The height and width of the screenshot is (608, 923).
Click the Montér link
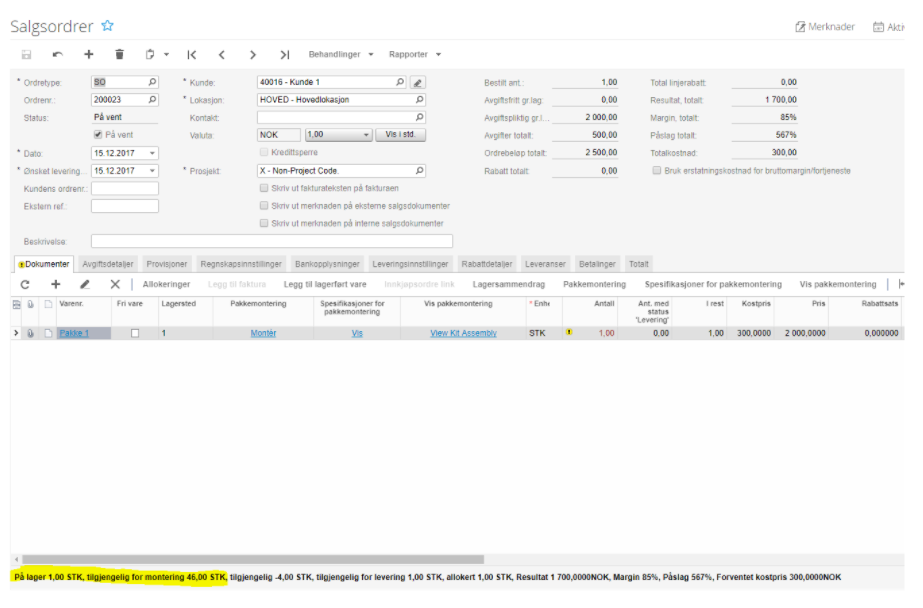[263, 333]
